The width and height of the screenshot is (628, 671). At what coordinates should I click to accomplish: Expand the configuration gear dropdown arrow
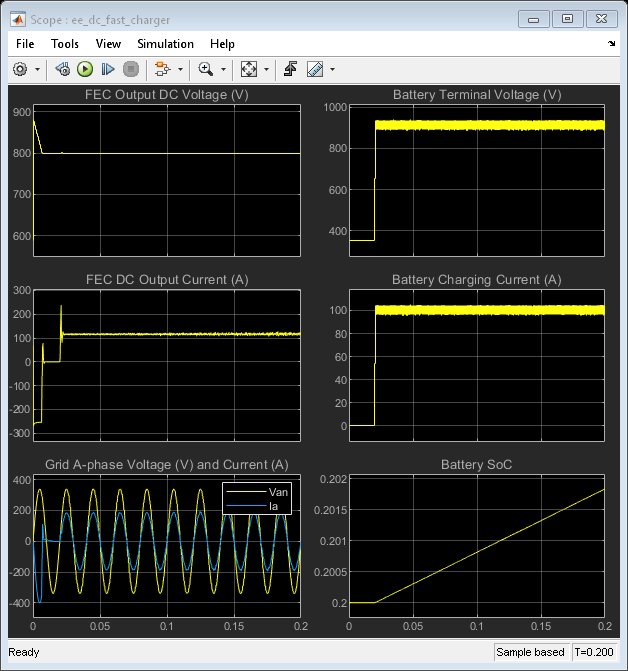(37, 69)
